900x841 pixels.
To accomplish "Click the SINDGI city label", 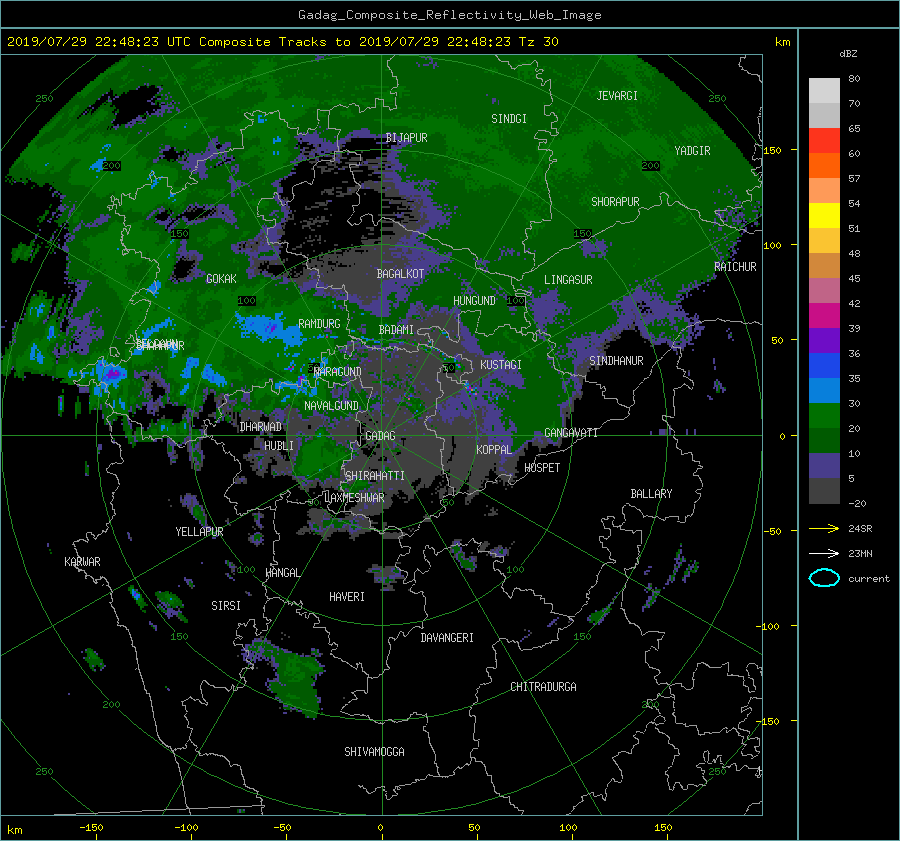I will pos(509,119).
